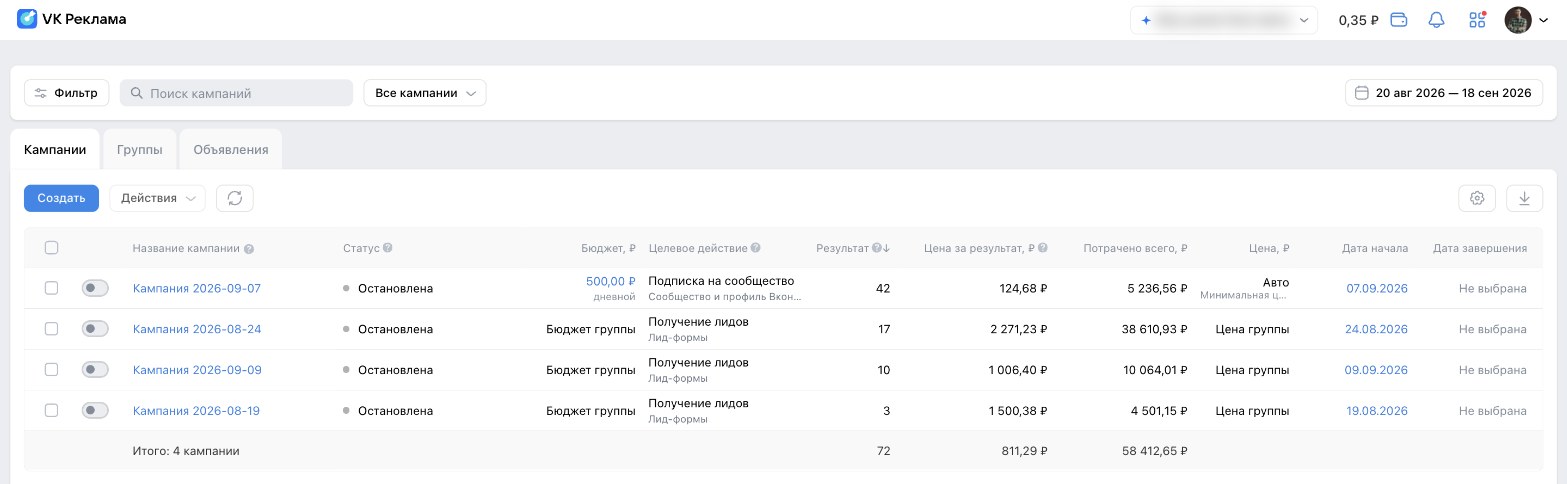Image resolution: width=1567 pixels, height=484 pixels.
Task: Check the box for Кампания 2026-09-09
Action: tap(52, 370)
